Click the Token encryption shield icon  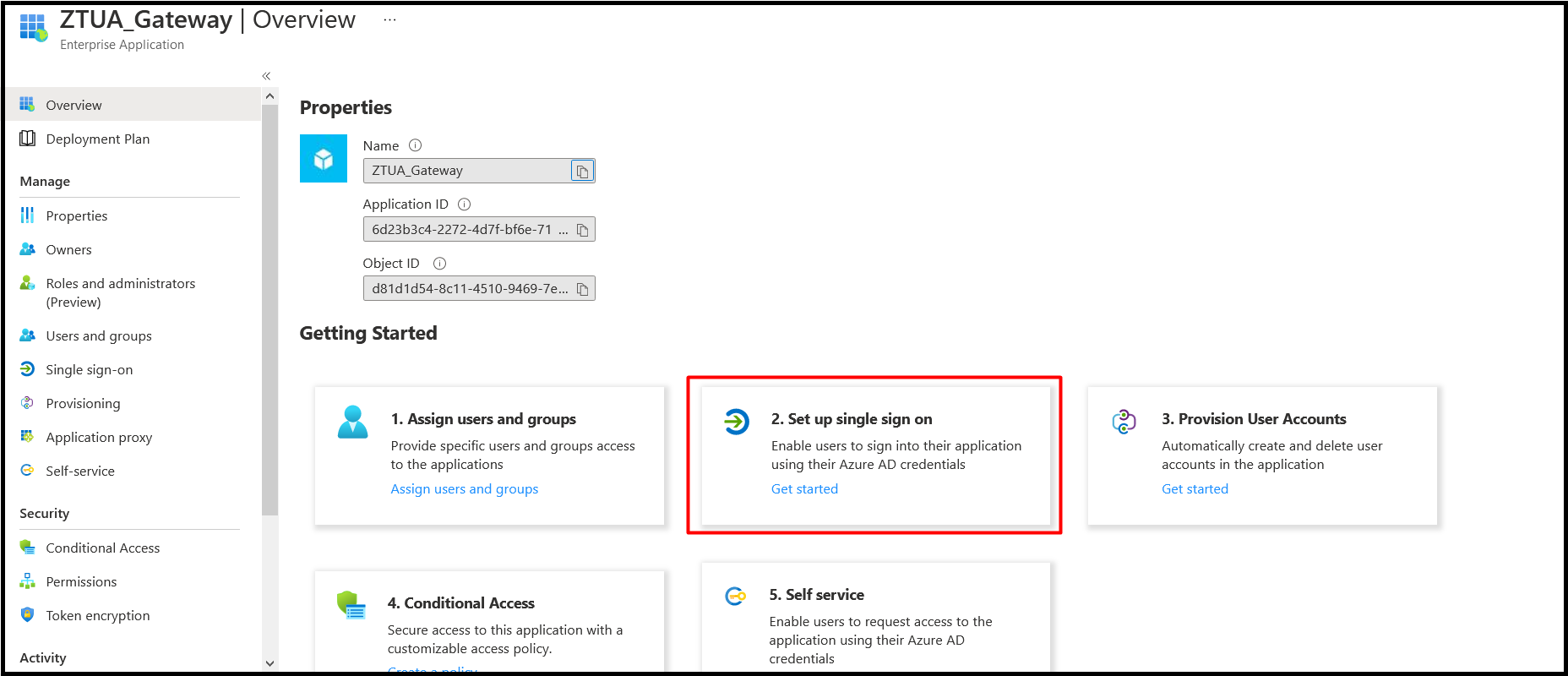[x=27, y=615]
